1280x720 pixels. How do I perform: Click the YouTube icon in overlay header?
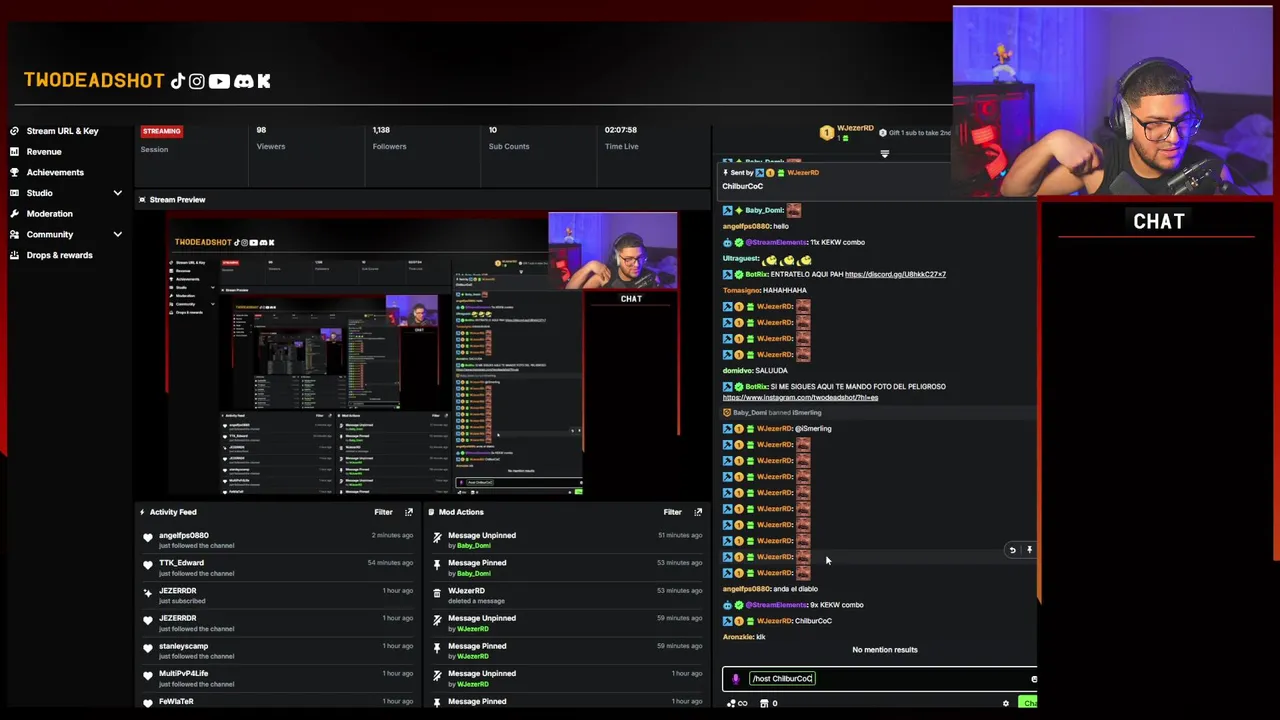[x=219, y=81]
